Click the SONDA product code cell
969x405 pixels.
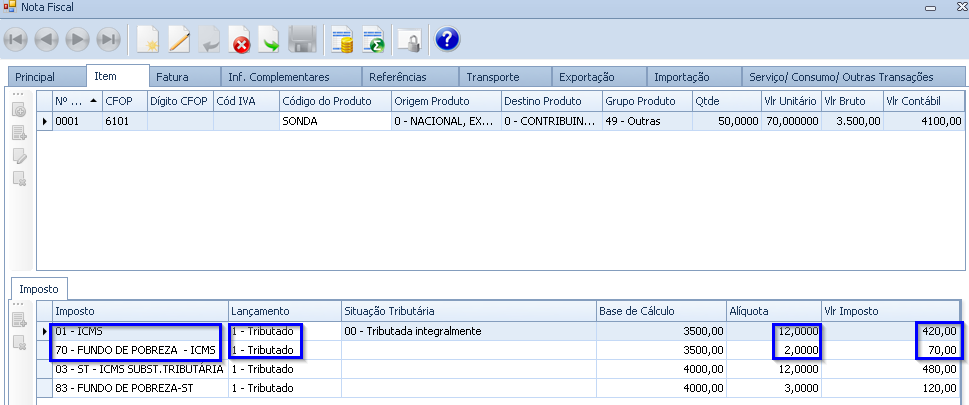[x=333, y=121]
